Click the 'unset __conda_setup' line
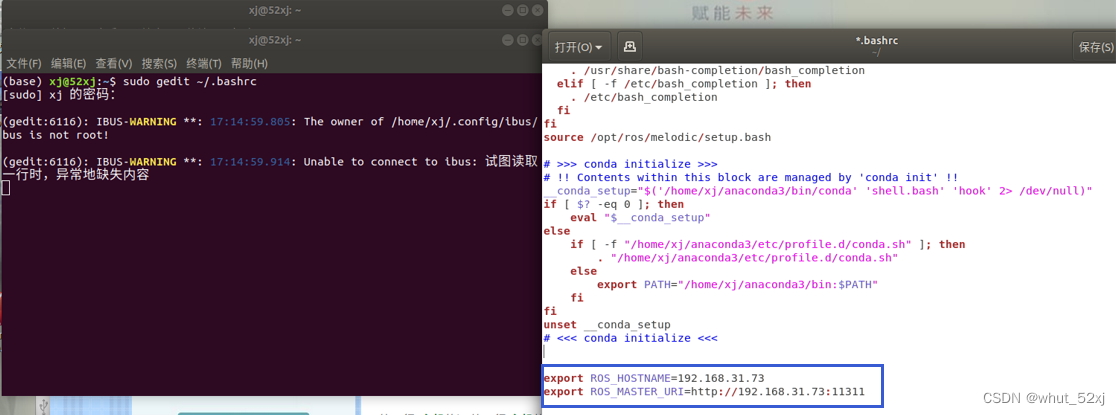Screen dimensions: 1120x415 (x=607, y=324)
